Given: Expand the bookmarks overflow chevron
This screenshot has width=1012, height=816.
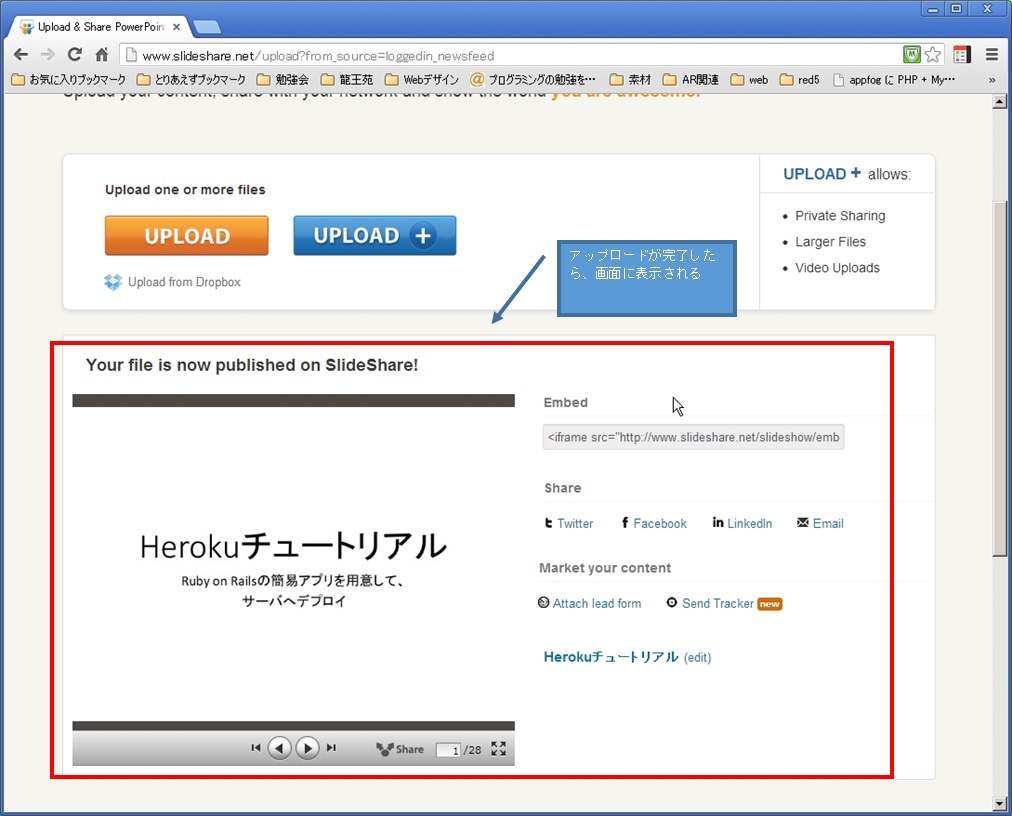Looking at the screenshot, I should click(992, 80).
